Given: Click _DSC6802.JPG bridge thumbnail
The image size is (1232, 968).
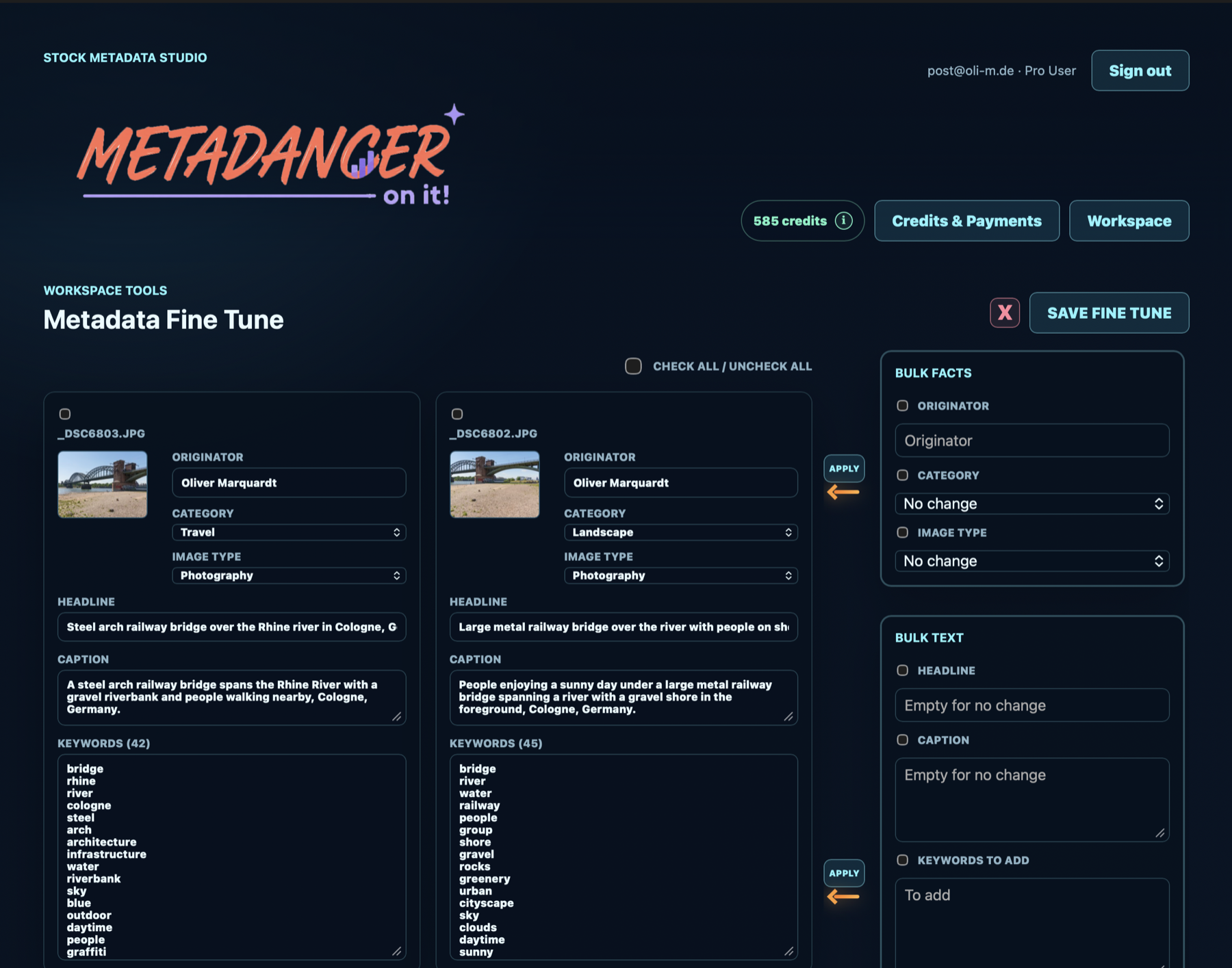Looking at the screenshot, I should (495, 484).
